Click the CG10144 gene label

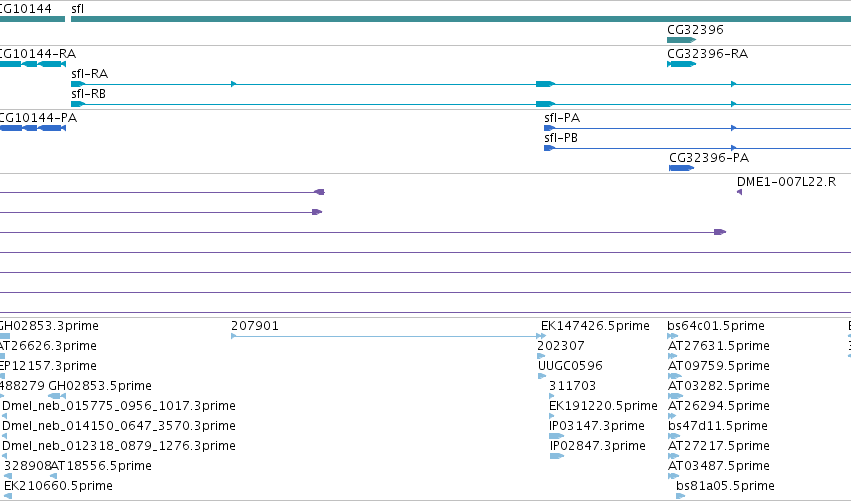(x=26, y=9)
